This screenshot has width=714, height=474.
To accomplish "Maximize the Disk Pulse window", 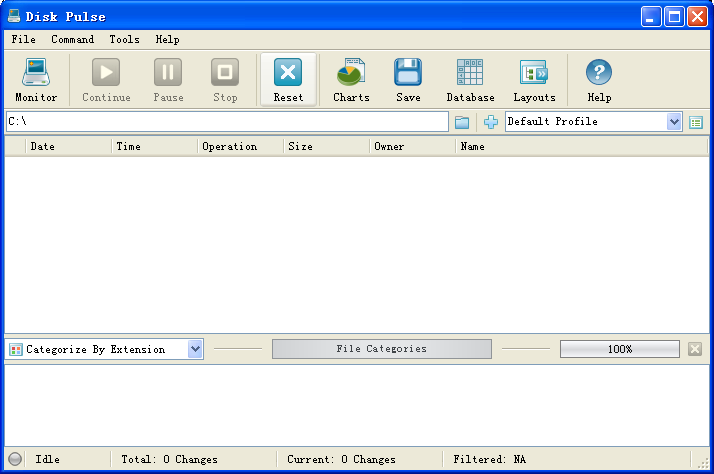I will point(674,17).
